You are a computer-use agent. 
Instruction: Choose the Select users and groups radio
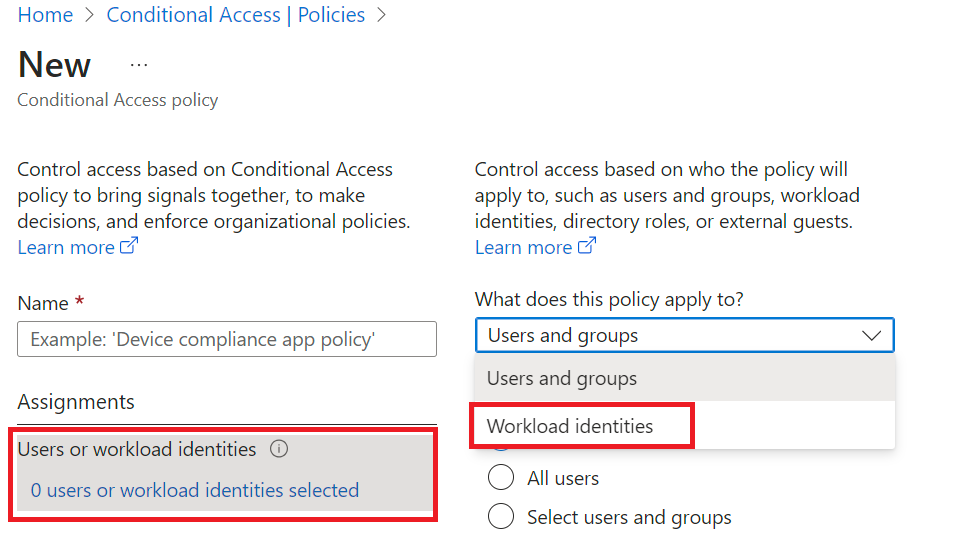pyautogui.click(x=501, y=517)
